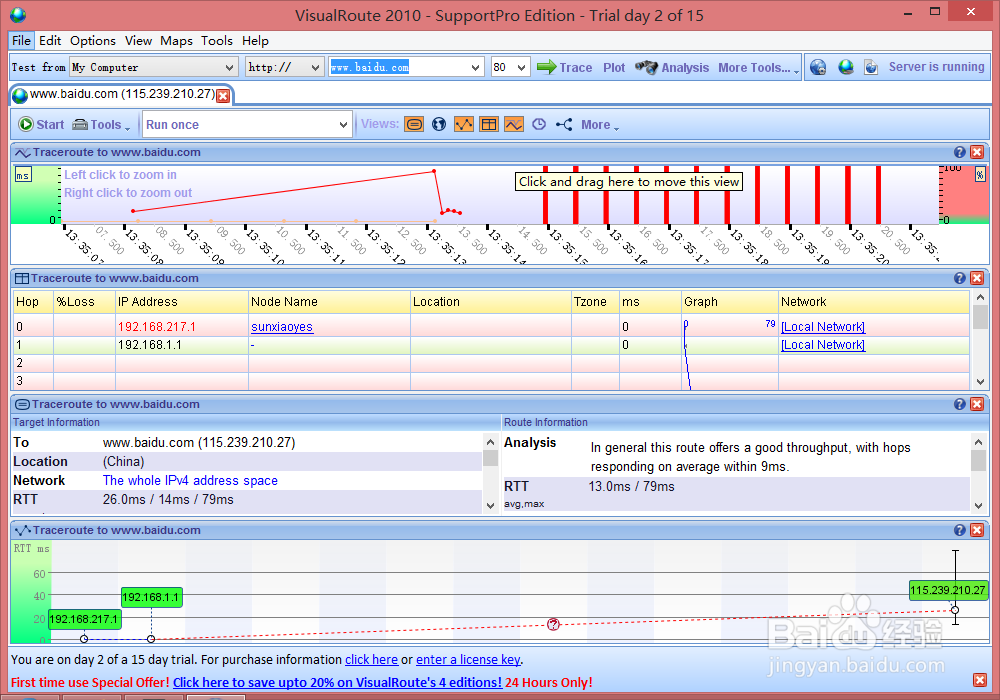Toggle the summary text view icon
Screen dimensions: 1000x700
point(414,124)
